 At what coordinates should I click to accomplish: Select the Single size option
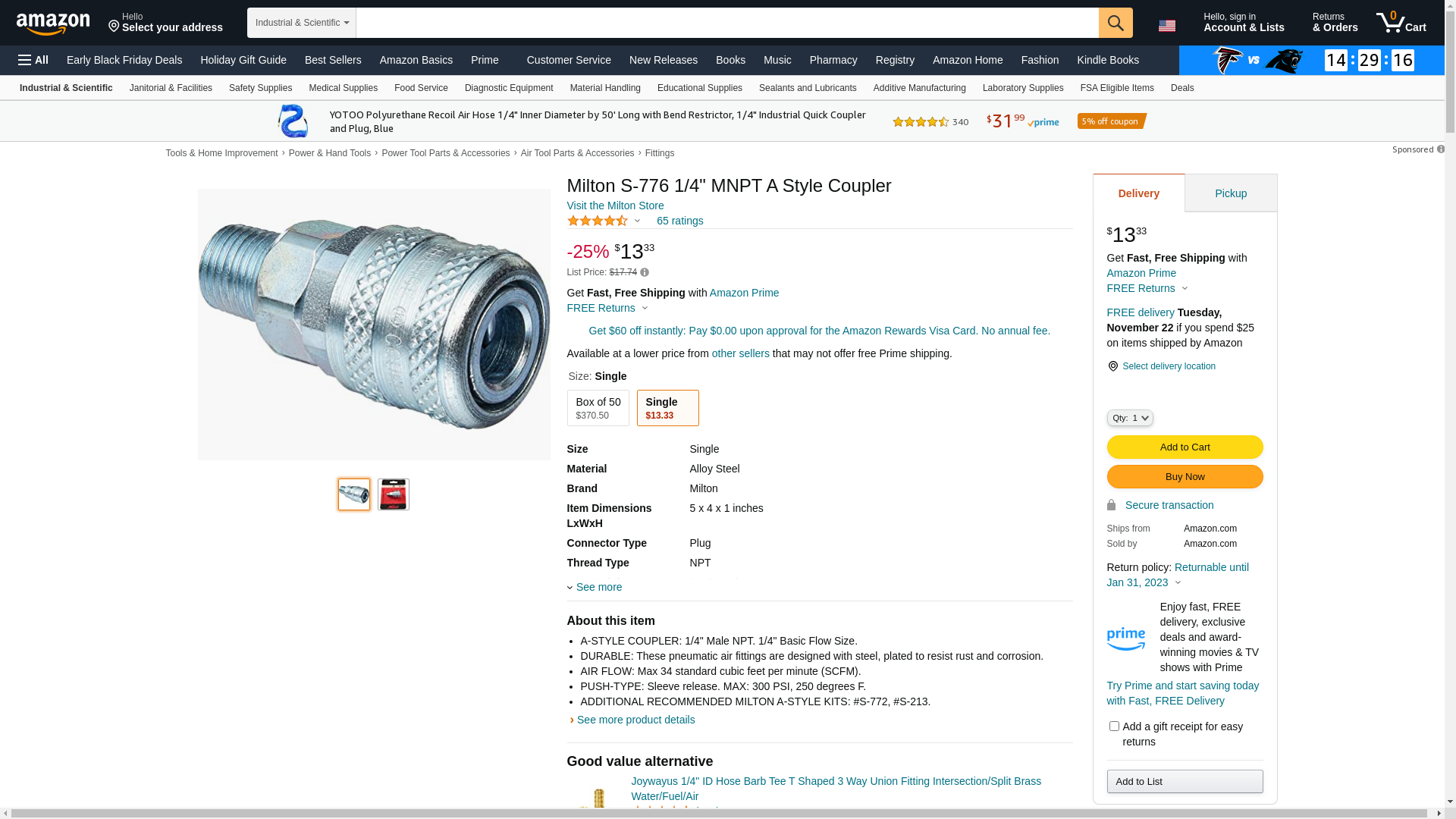point(667,408)
